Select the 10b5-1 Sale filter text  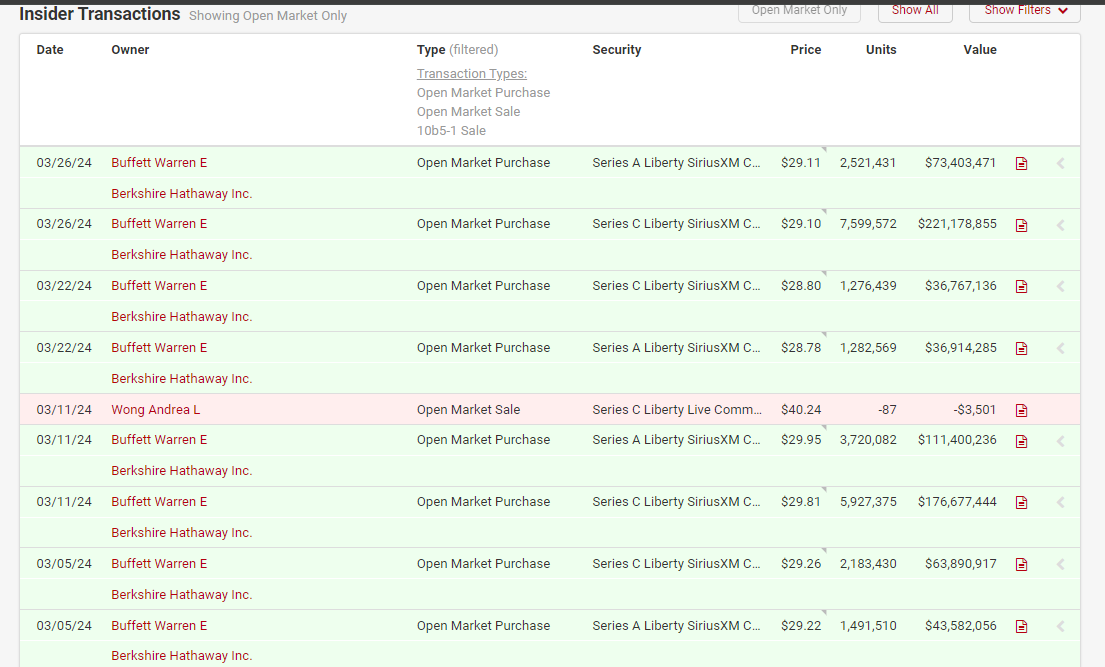[451, 130]
